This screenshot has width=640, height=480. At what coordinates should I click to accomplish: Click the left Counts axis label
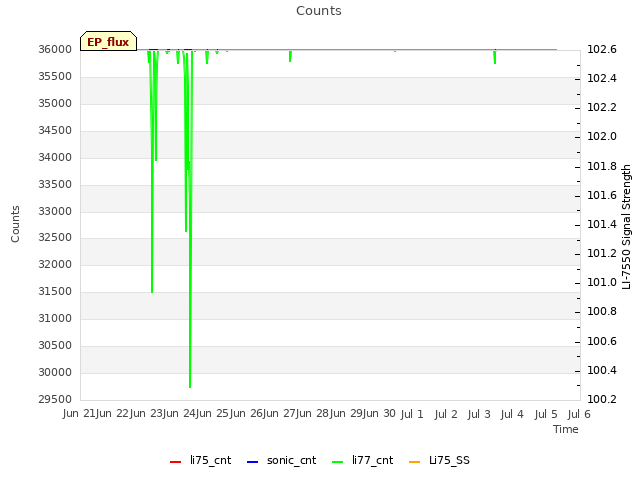click(15, 224)
